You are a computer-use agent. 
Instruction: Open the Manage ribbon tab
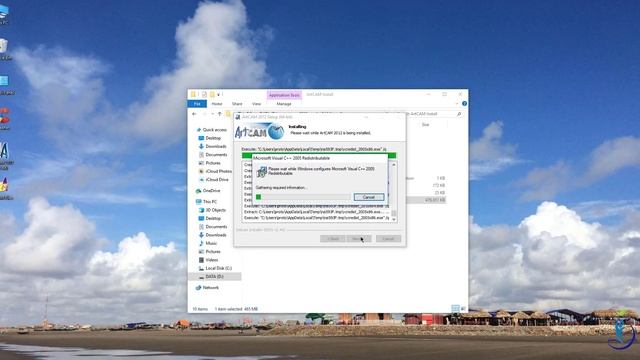[284, 104]
